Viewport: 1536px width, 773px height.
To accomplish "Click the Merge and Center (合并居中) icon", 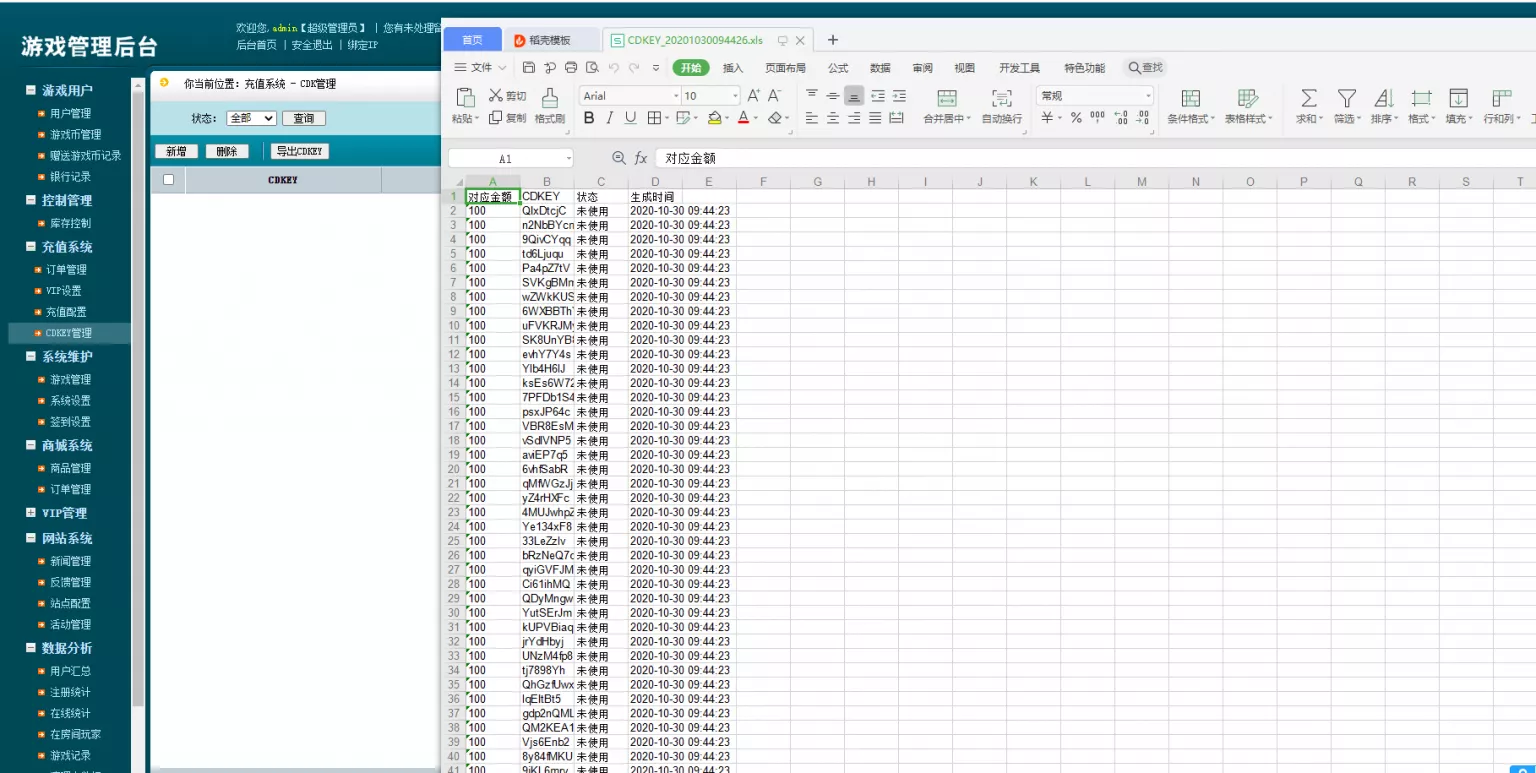I will (x=946, y=98).
